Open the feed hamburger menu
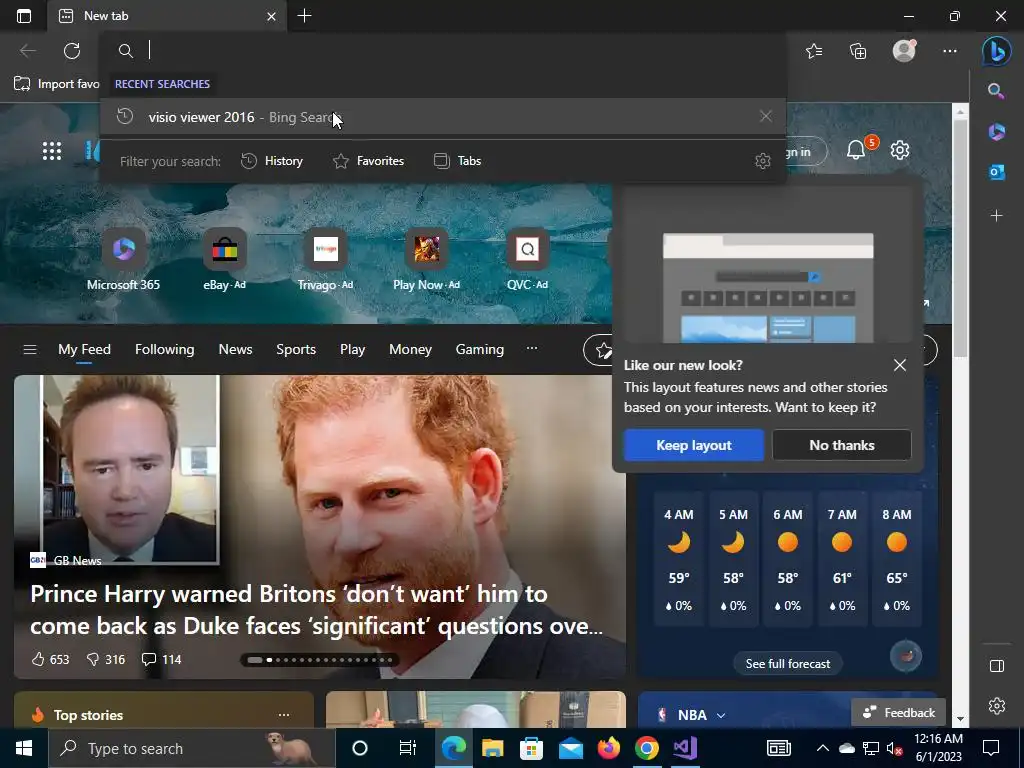 [x=29, y=349]
